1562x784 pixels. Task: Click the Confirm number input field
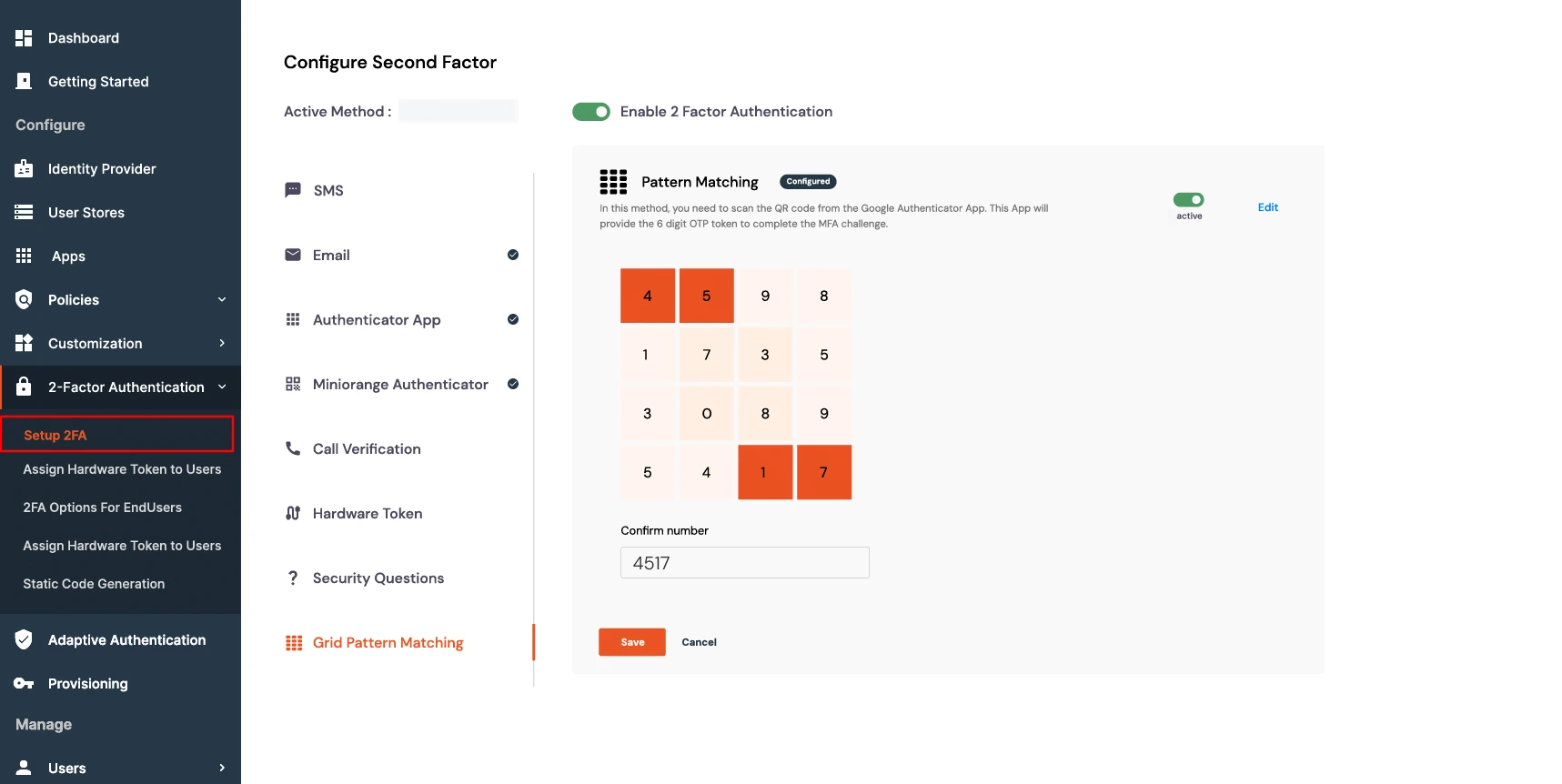[x=744, y=563]
